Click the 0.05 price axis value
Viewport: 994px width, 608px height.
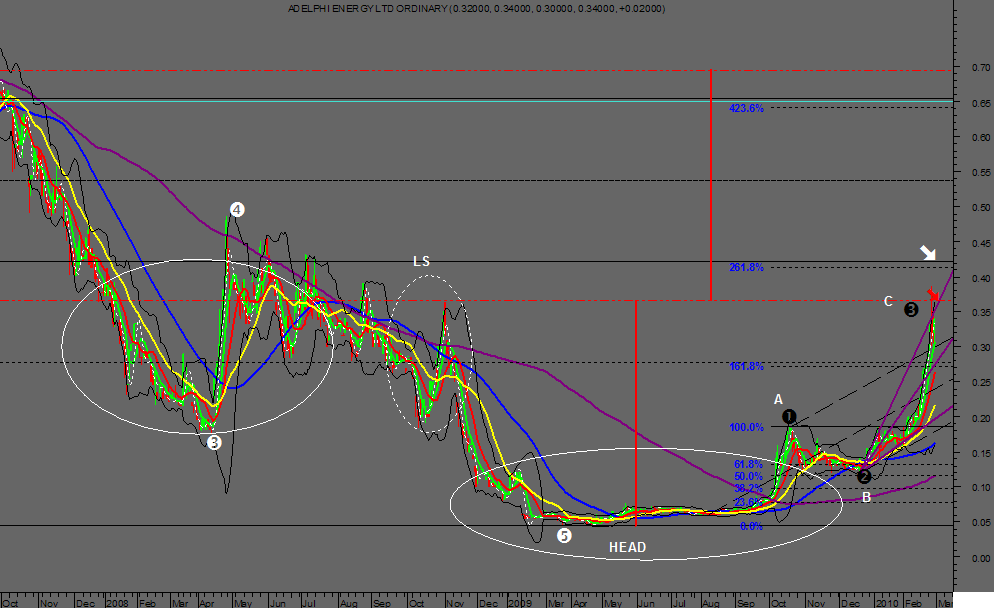pyautogui.click(x=981, y=523)
